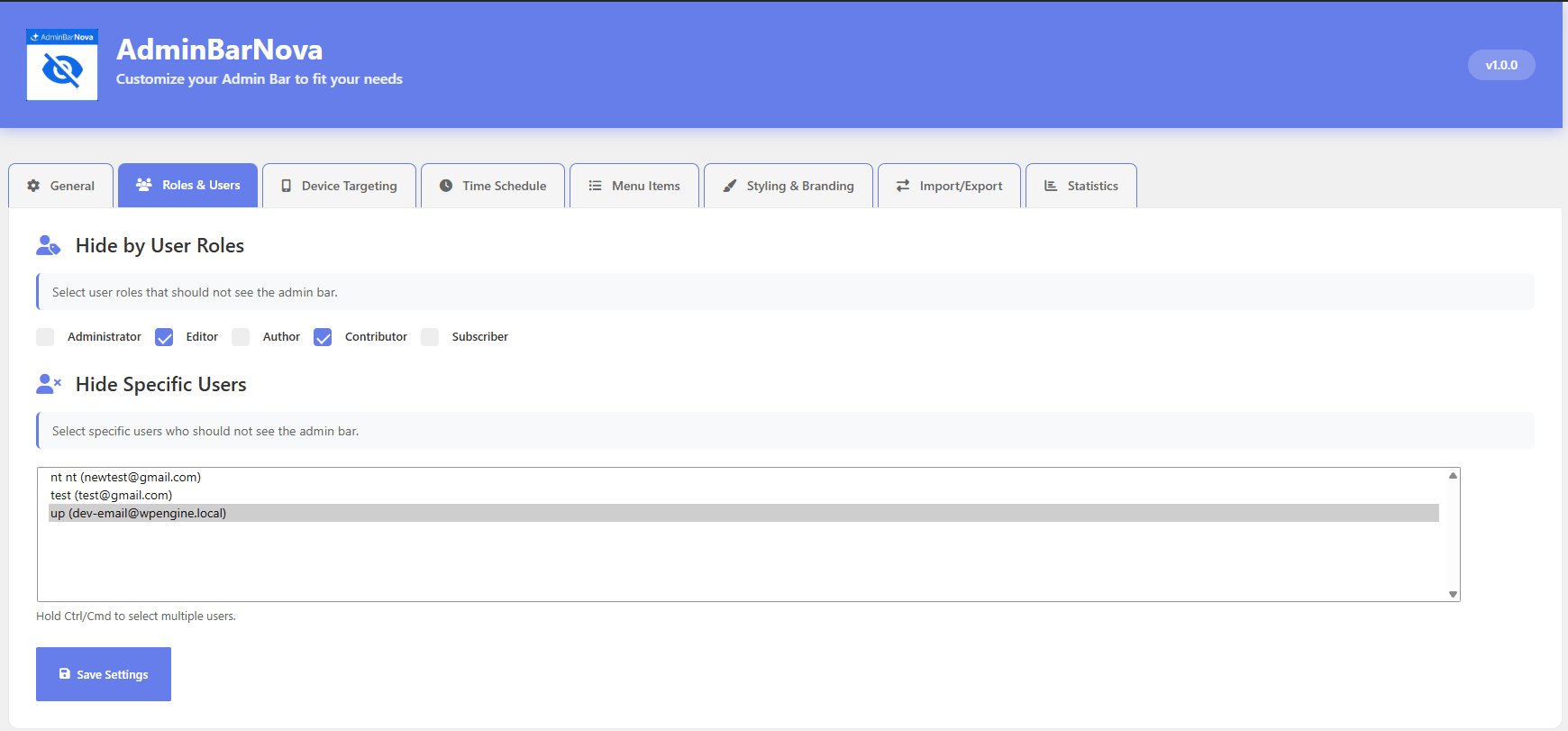Click the Author role label

pyautogui.click(x=281, y=336)
